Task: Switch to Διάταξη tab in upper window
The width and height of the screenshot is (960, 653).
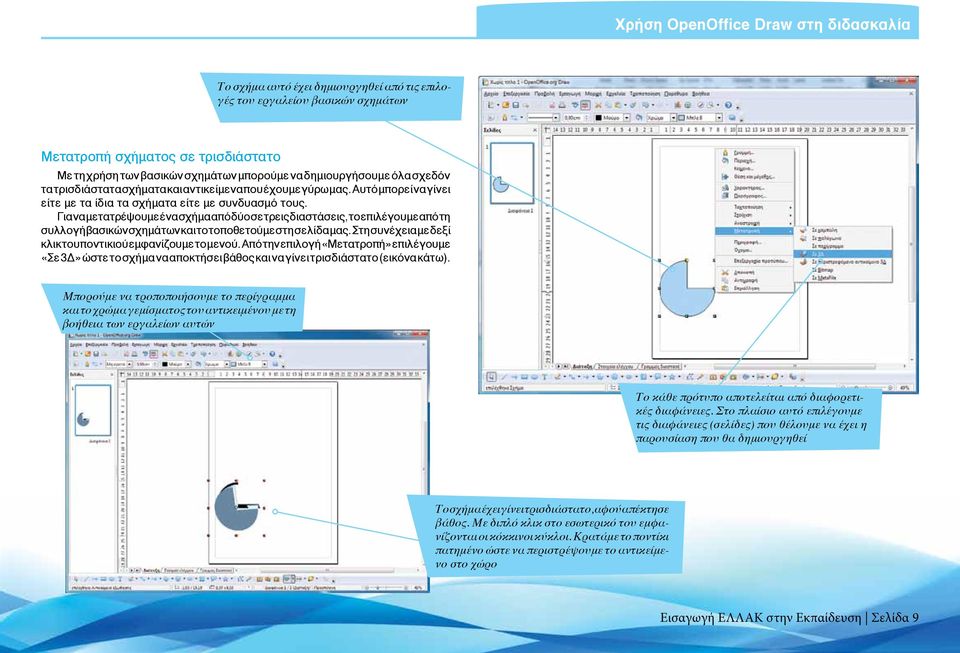Action: point(582,367)
